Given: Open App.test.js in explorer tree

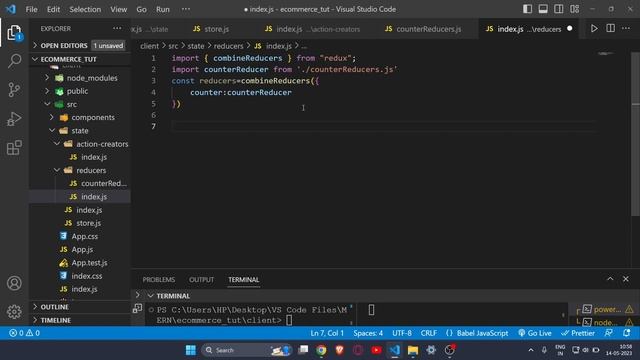Looking at the screenshot, I should pos(89,262).
